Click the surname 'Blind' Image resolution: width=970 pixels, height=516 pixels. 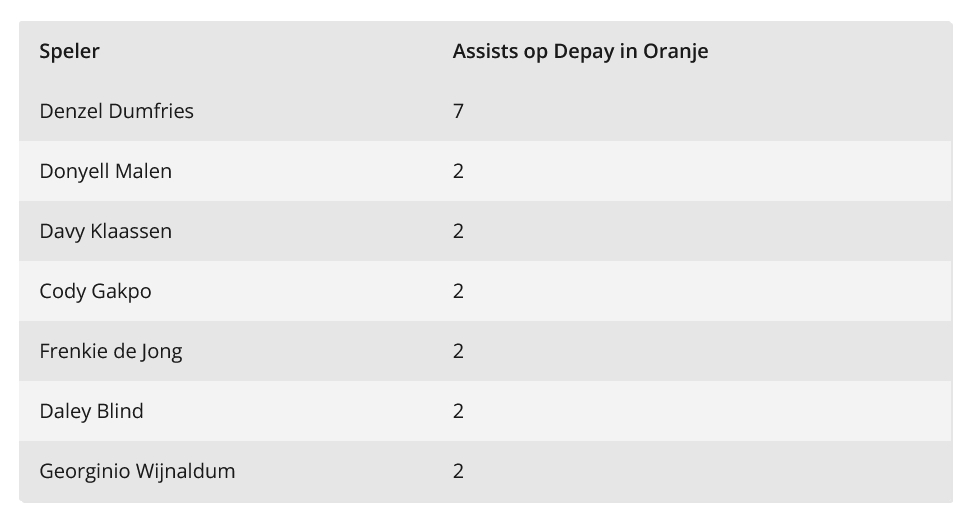[119, 411]
